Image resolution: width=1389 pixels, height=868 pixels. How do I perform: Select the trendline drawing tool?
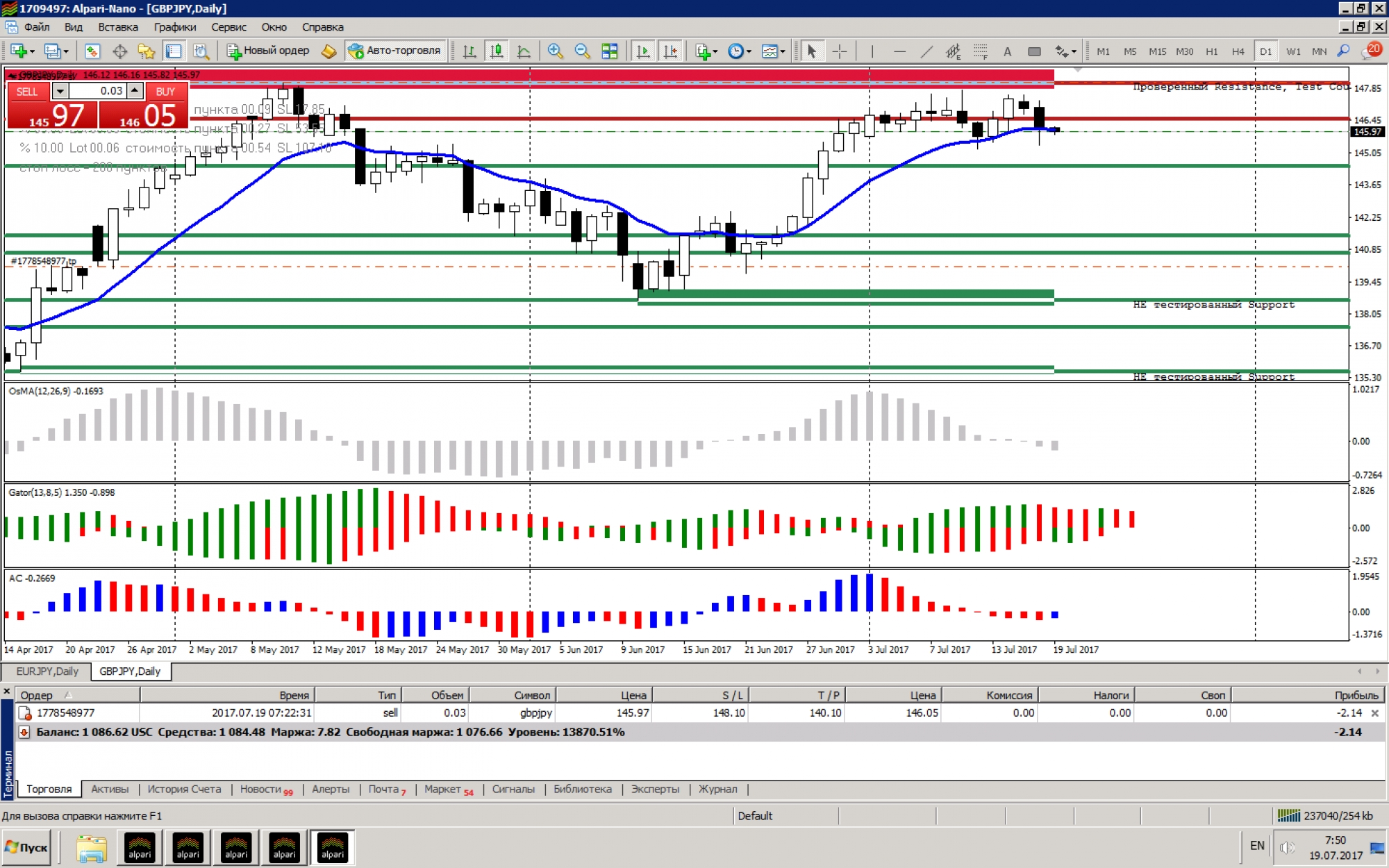click(926, 51)
